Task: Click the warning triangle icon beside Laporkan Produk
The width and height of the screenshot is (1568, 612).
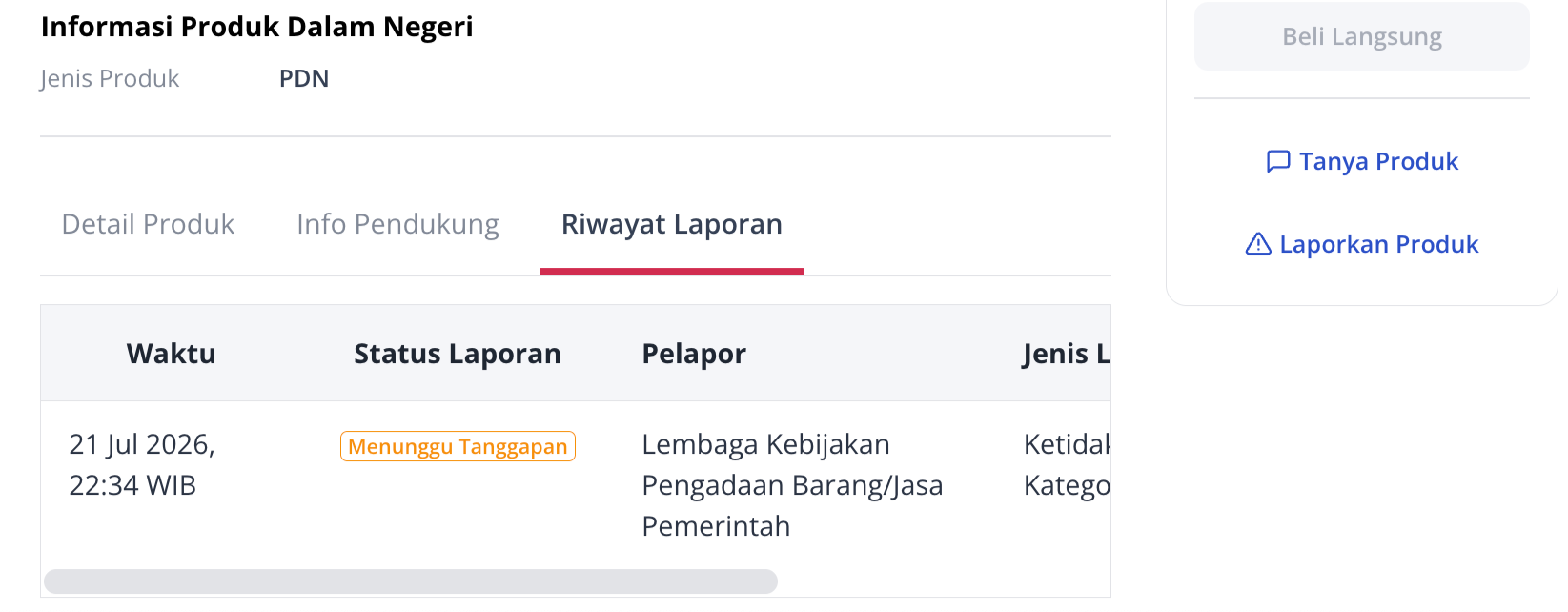Action: (1258, 245)
